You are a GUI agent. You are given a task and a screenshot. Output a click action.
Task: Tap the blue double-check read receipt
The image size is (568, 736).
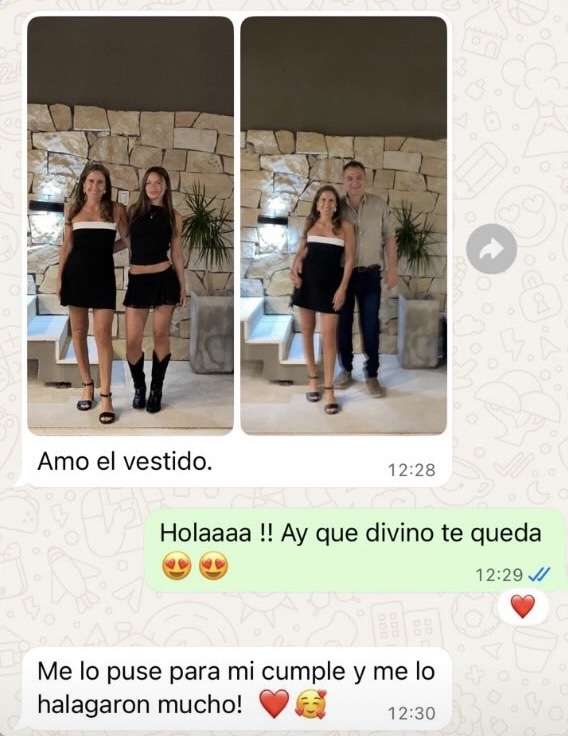(x=538, y=574)
